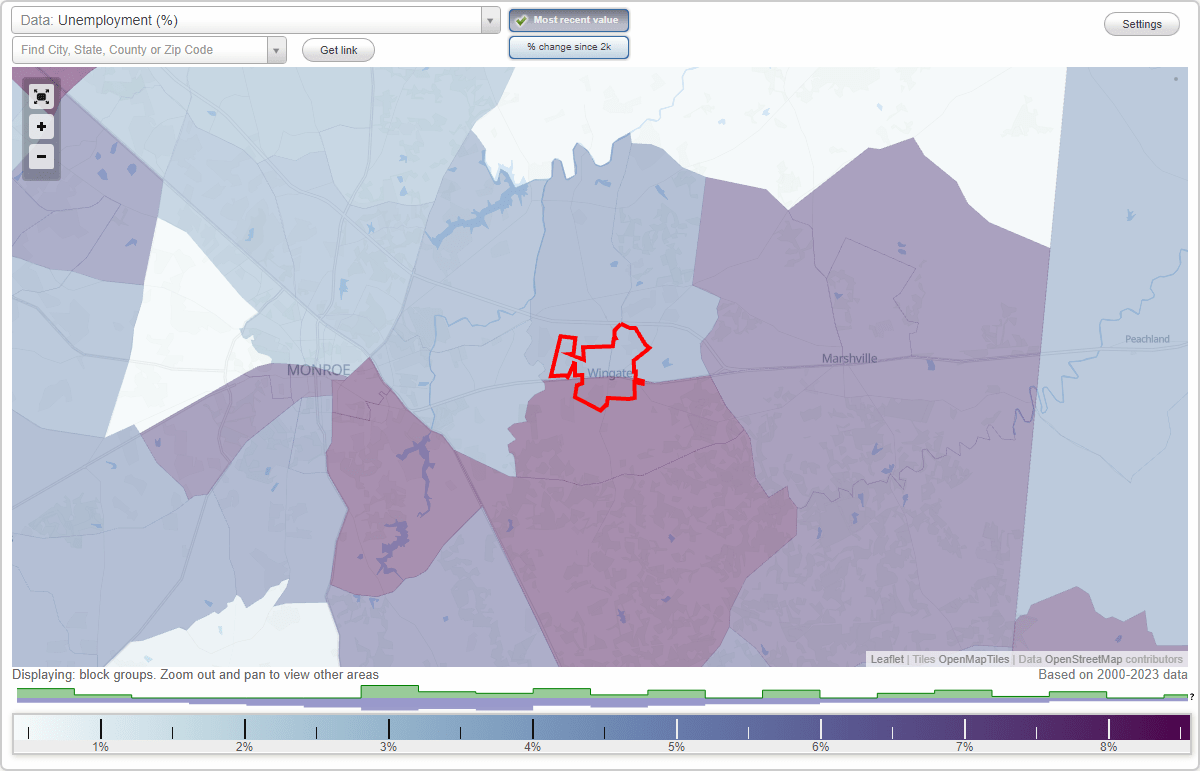The image size is (1200, 771).
Task: Zoom in using the plus icon
Action: pyautogui.click(x=41, y=127)
